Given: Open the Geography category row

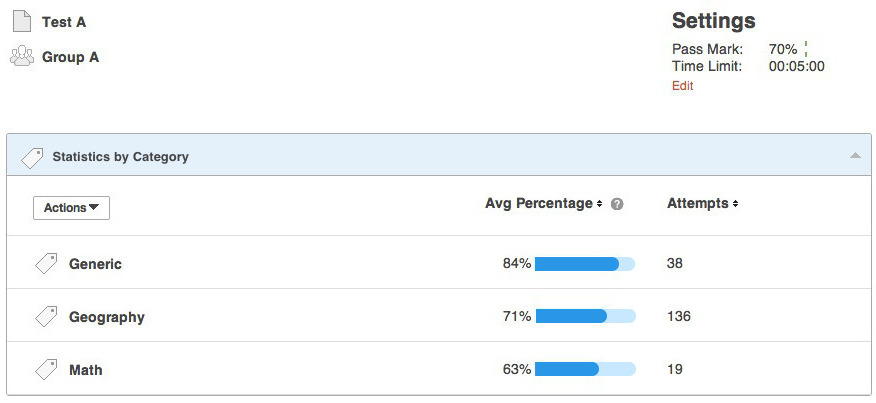Looking at the screenshot, I should point(106,317).
